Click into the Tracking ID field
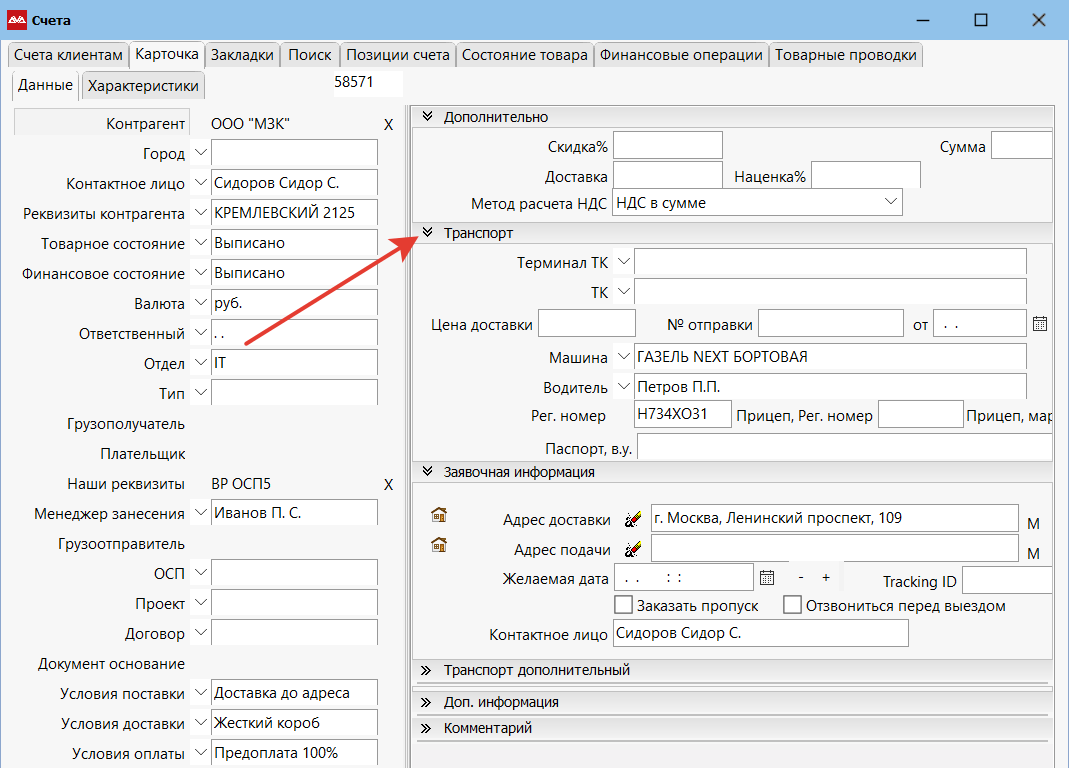The height and width of the screenshot is (768, 1069). click(1005, 581)
